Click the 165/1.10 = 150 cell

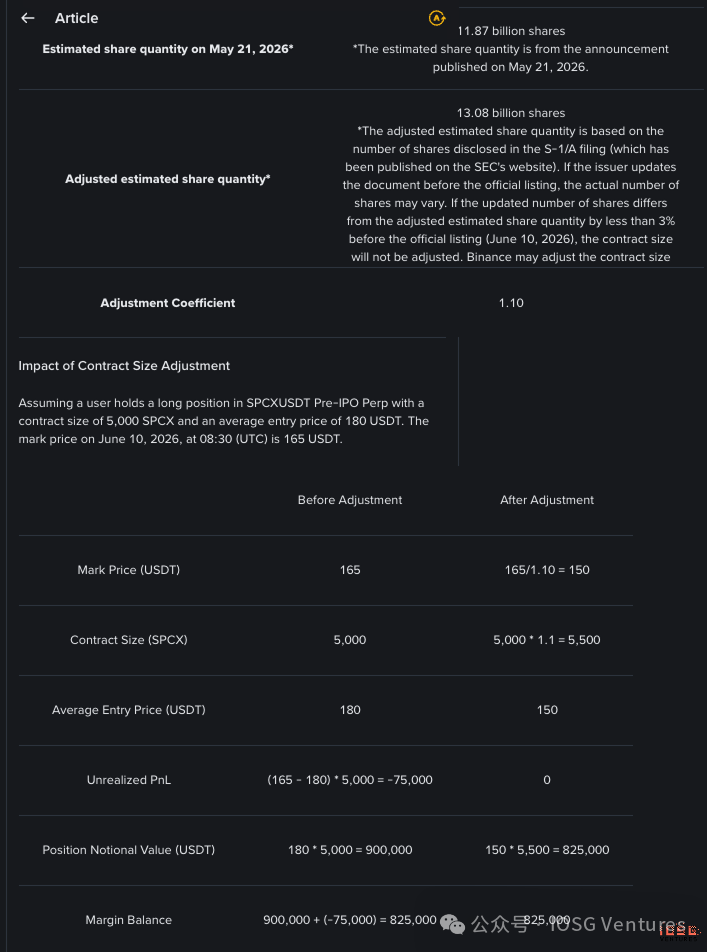coord(547,570)
